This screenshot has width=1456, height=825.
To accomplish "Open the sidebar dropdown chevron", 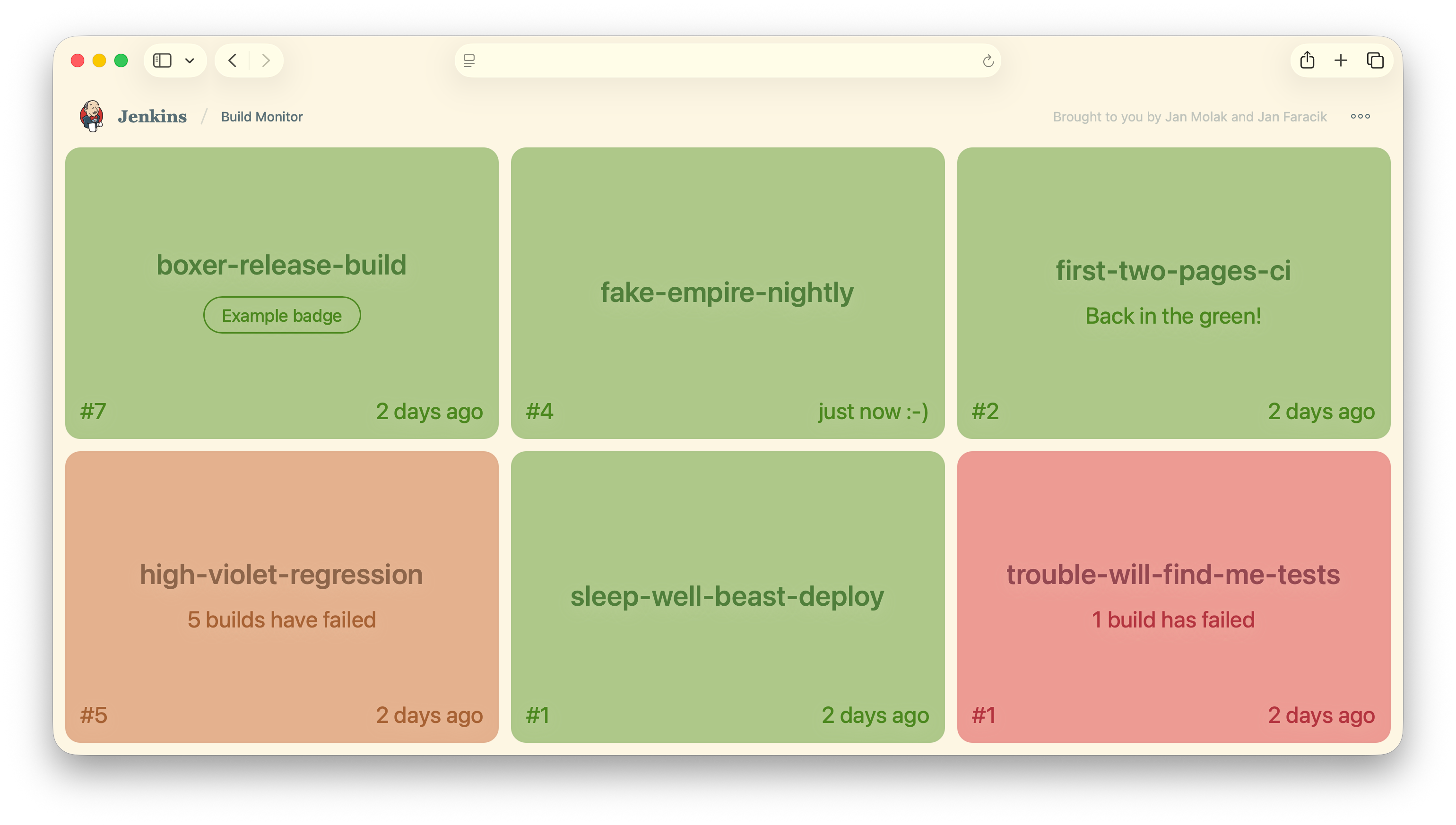I will (x=190, y=60).
